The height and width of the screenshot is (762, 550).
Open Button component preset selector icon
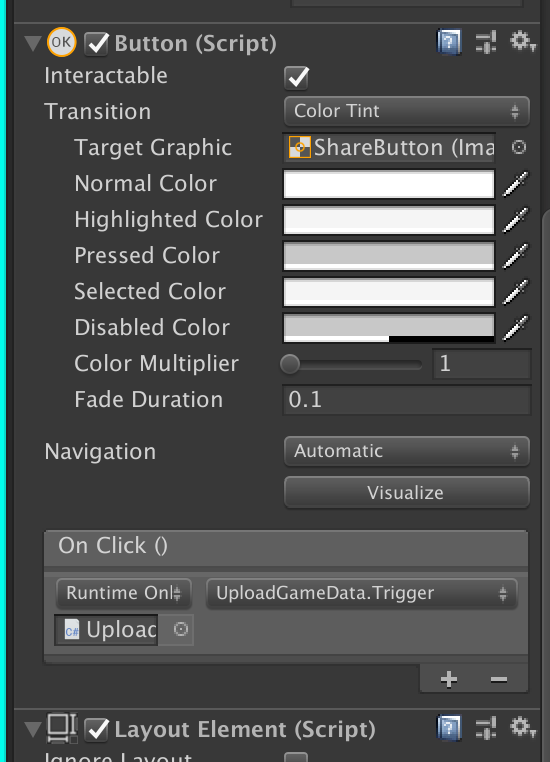coord(486,42)
